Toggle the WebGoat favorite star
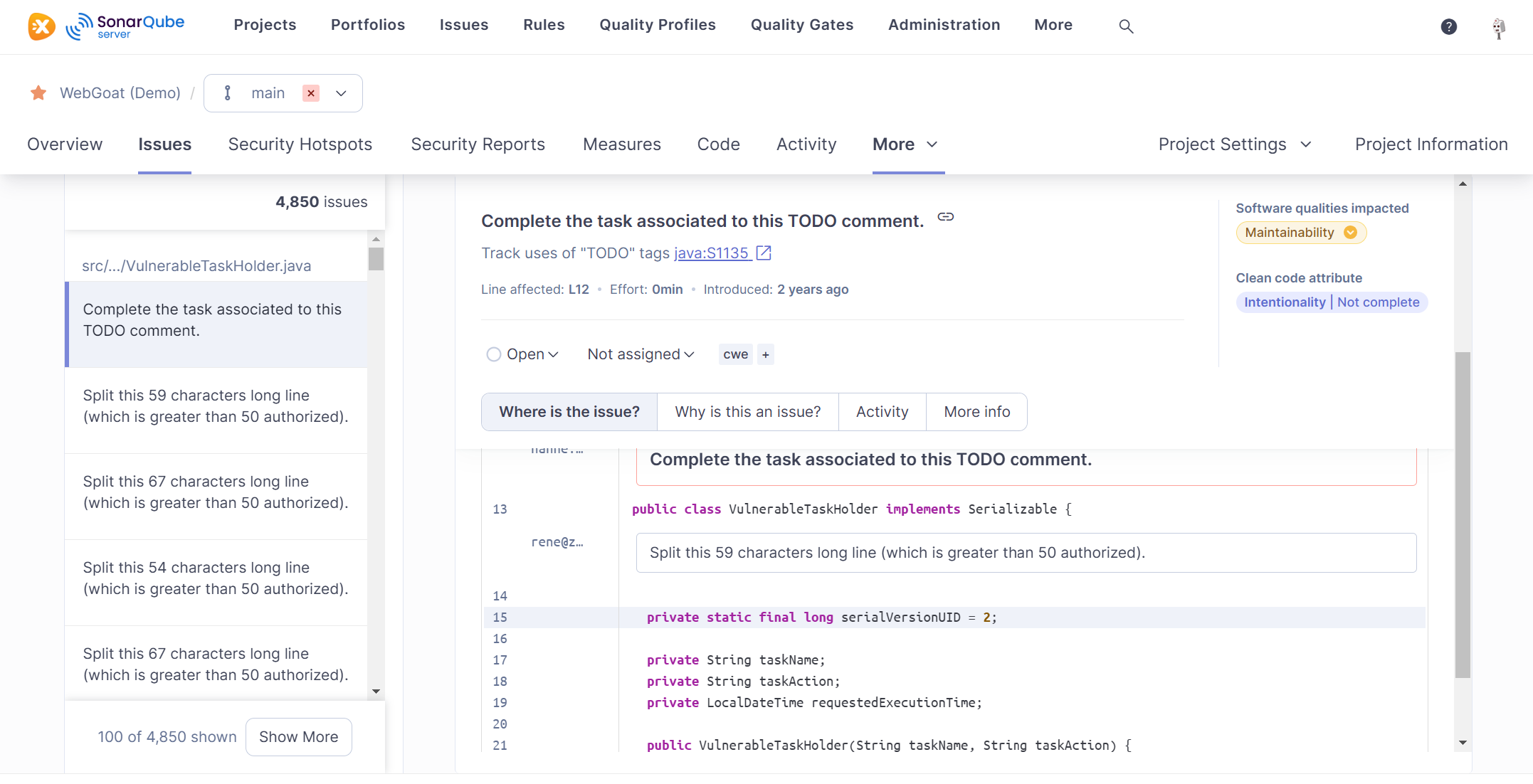This screenshot has width=1533, height=784. click(38, 93)
